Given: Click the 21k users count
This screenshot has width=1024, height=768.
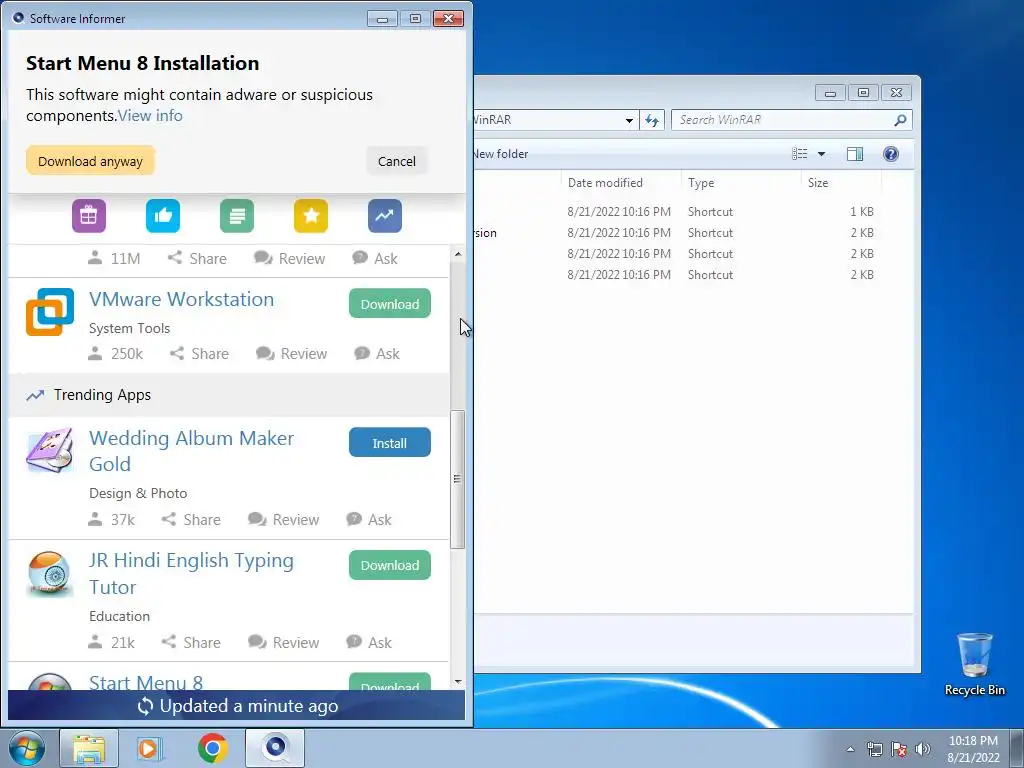Looking at the screenshot, I should (x=112, y=643).
